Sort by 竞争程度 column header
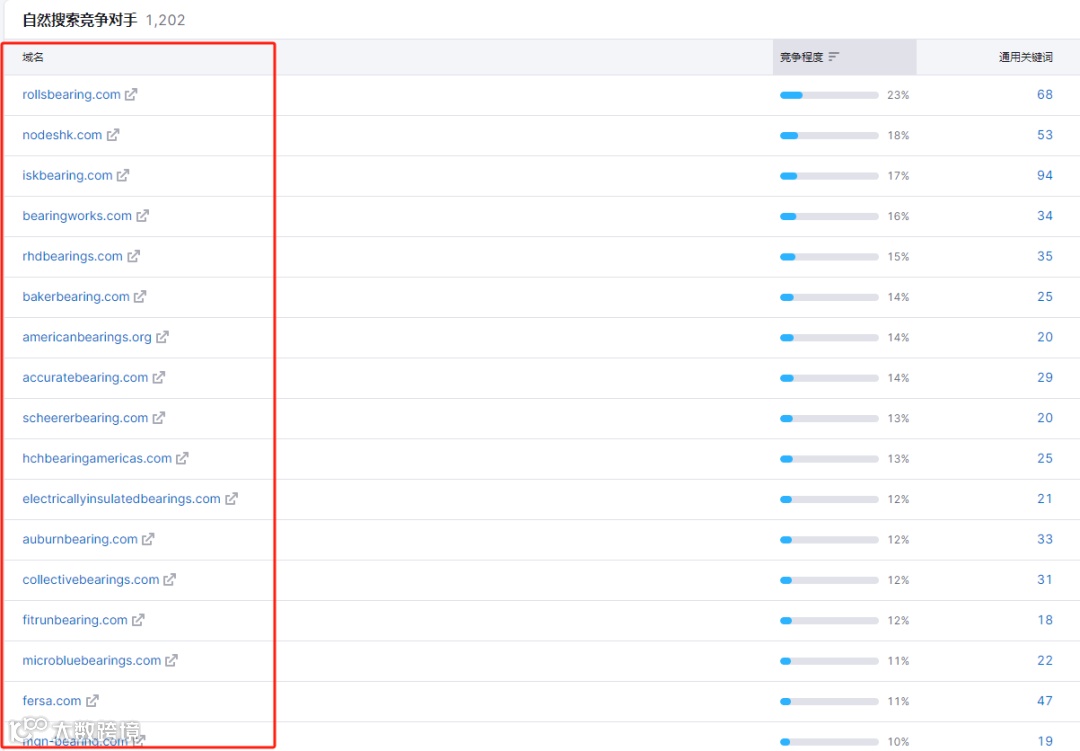This screenshot has width=1080, height=751. [x=844, y=56]
